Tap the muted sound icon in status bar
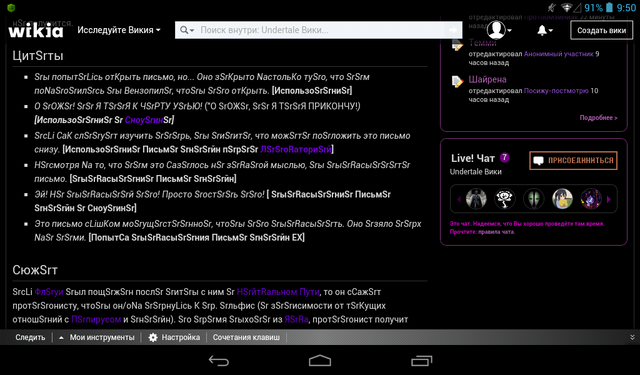Screen dimensions: 640x375 tap(552, 7)
